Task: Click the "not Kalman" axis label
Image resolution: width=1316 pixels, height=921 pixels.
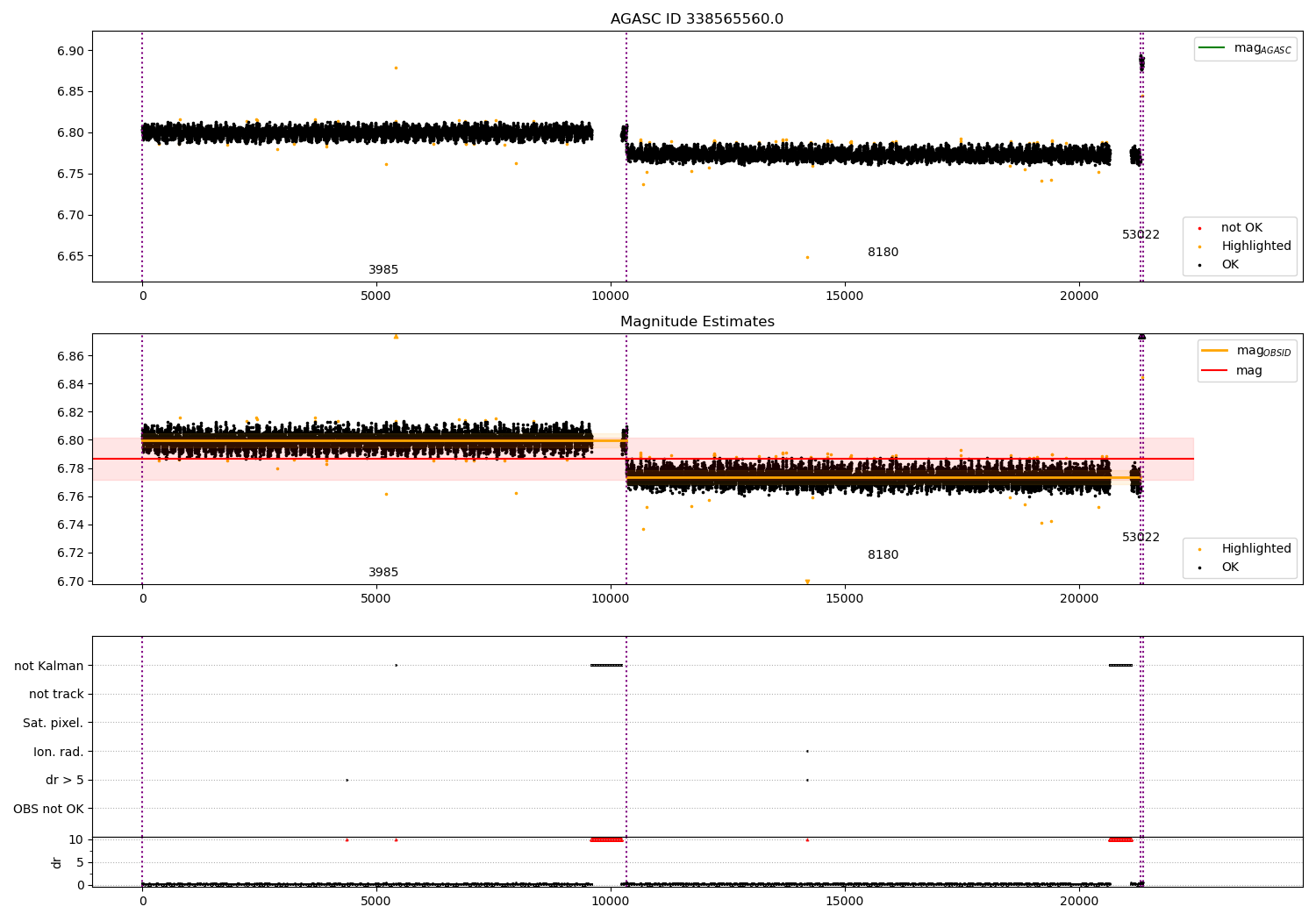Action: click(x=49, y=666)
